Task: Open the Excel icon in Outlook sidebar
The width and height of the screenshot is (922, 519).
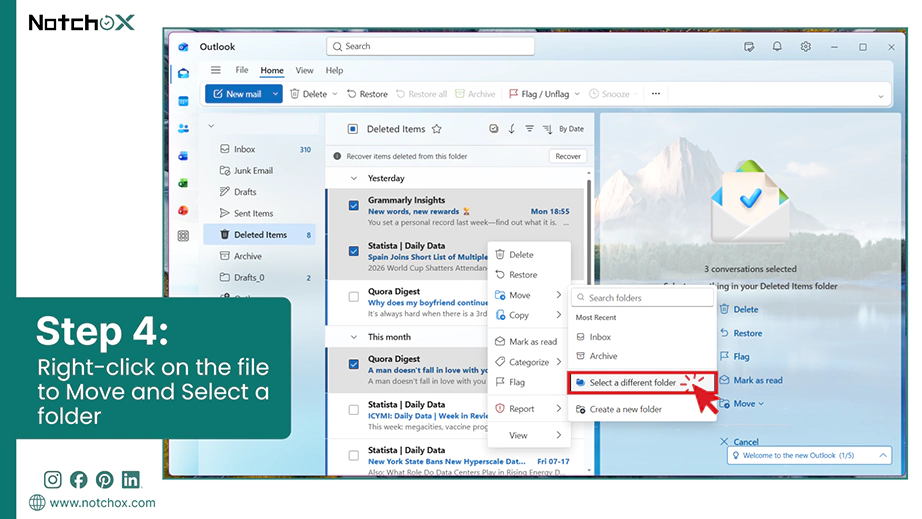Action: pos(183,183)
